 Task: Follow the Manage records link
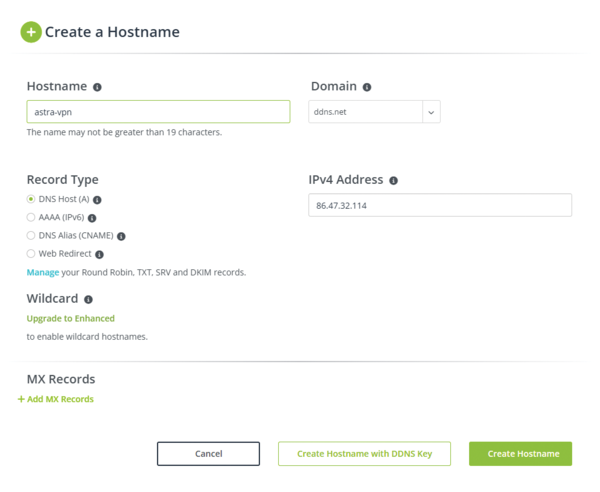pos(43,272)
